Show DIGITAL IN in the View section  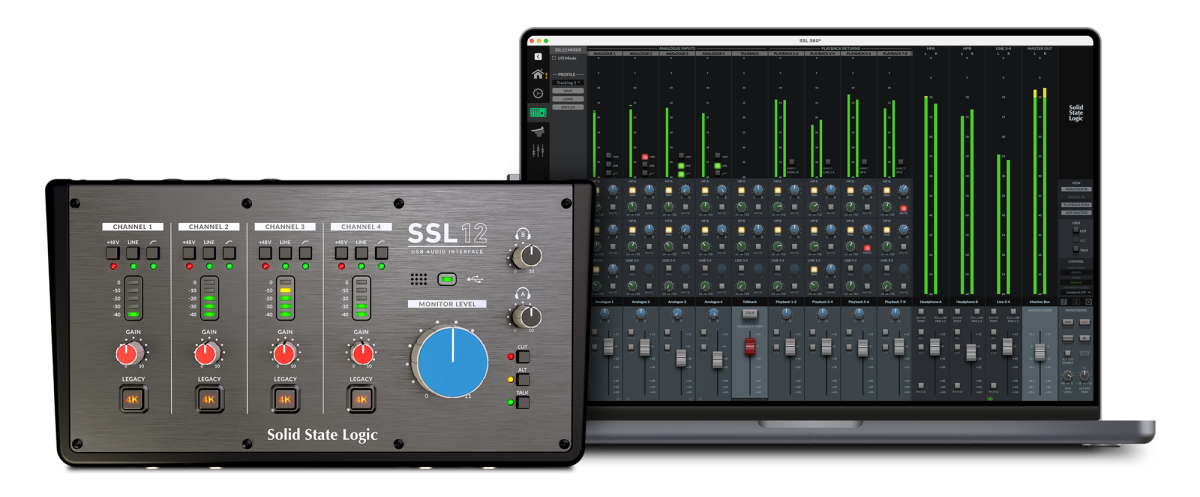(1076, 197)
